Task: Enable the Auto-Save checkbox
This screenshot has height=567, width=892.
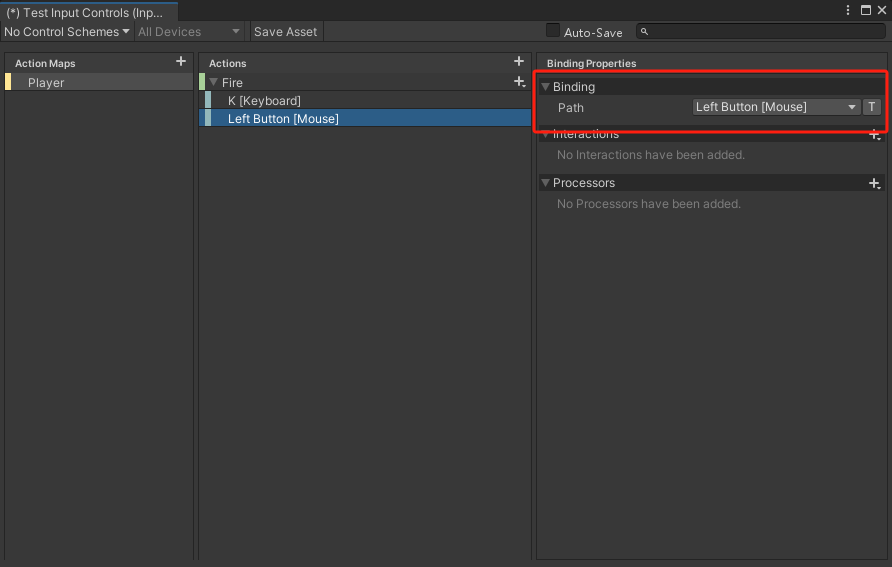Action: tap(552, 31)
